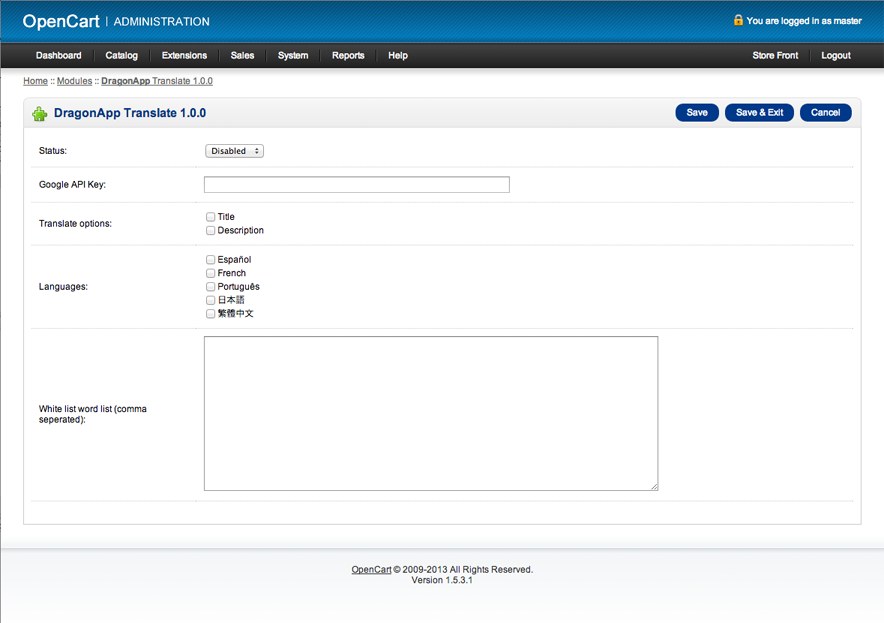
Task: Follow the Modules breadcrumb link
Action: pyautogui.click(x=74, y=81)
